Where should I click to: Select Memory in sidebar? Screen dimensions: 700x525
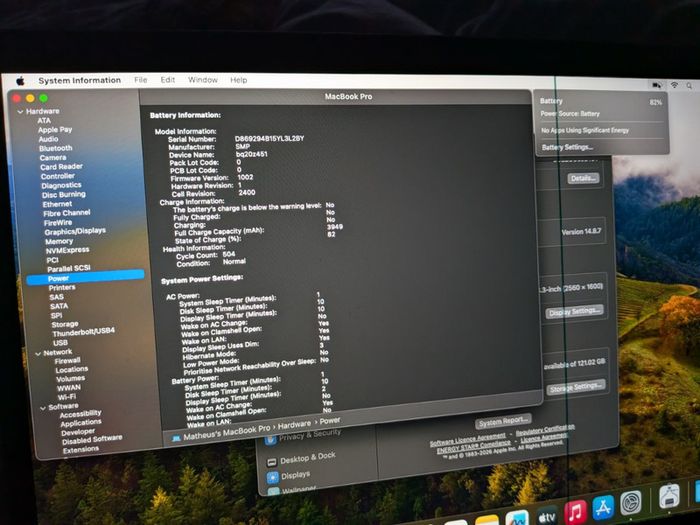click(58, 241)
